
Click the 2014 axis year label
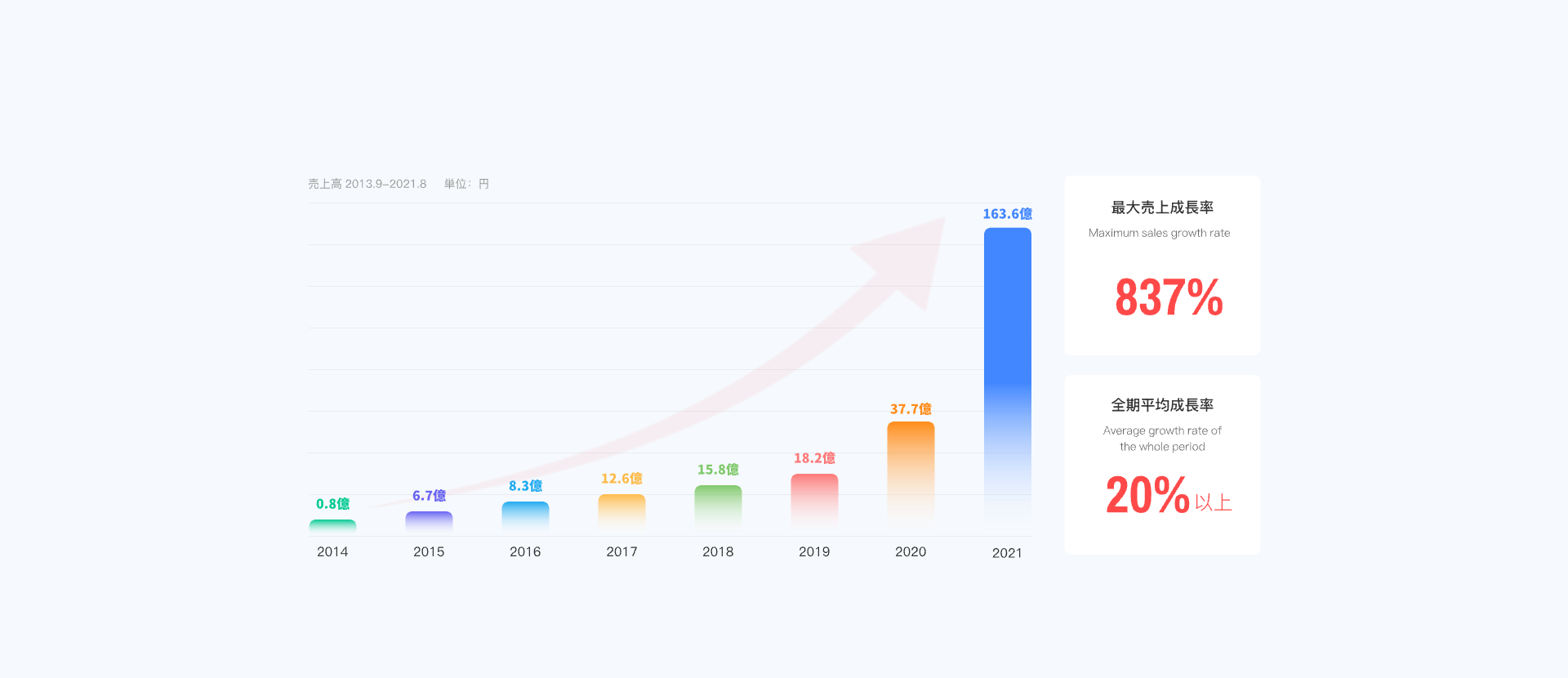pos(332,552)
